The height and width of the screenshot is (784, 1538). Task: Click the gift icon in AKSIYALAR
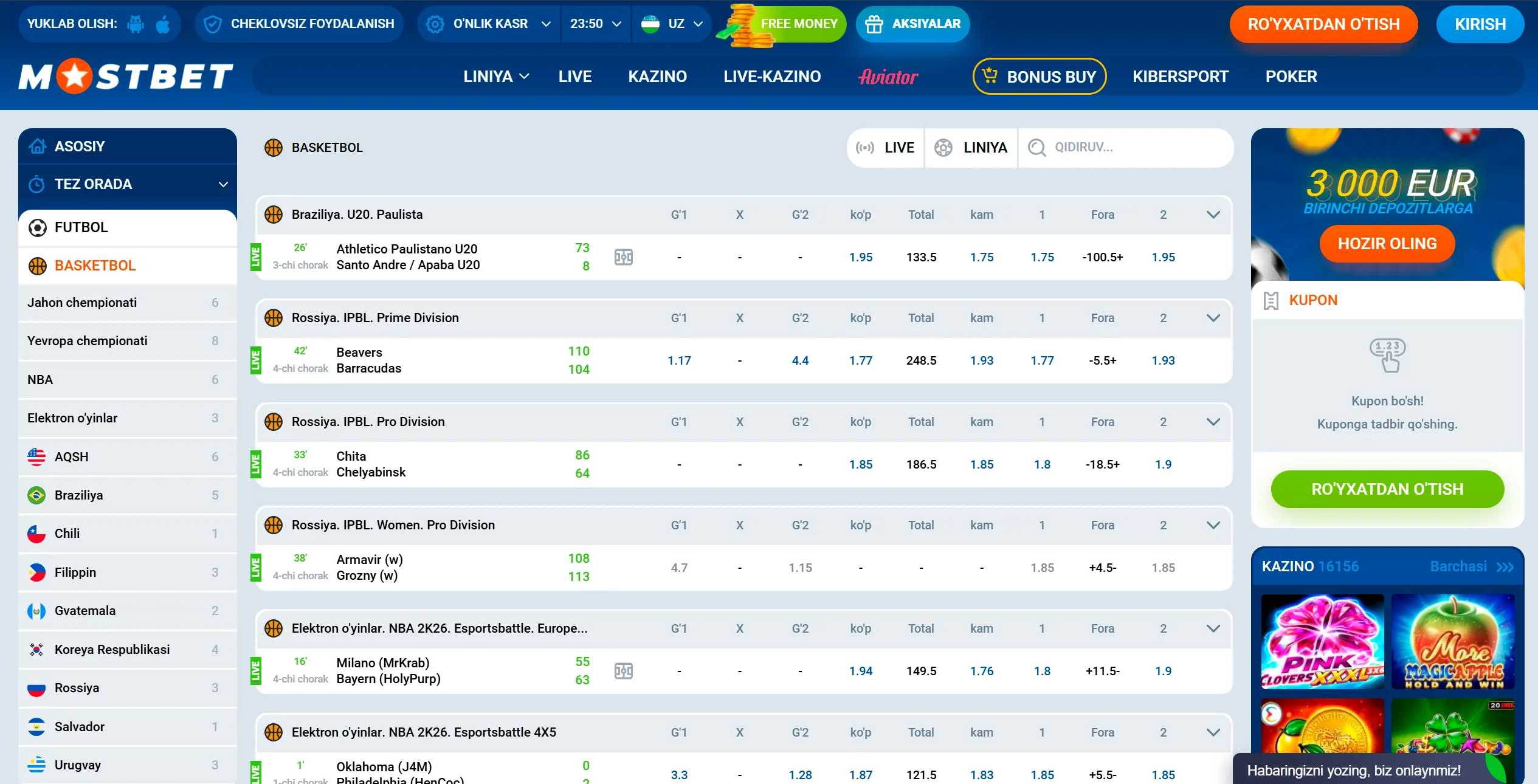874,24
